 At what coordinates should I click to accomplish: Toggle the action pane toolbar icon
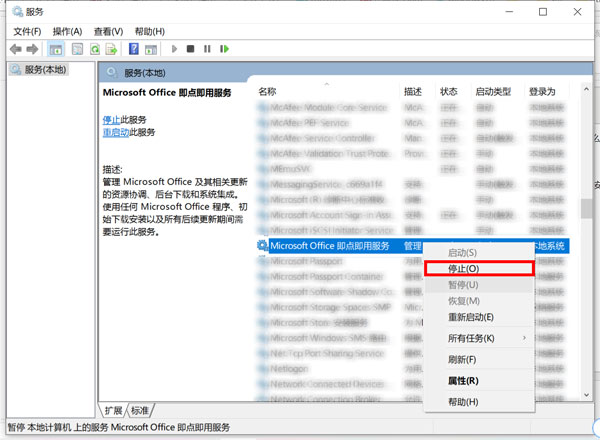151,49
